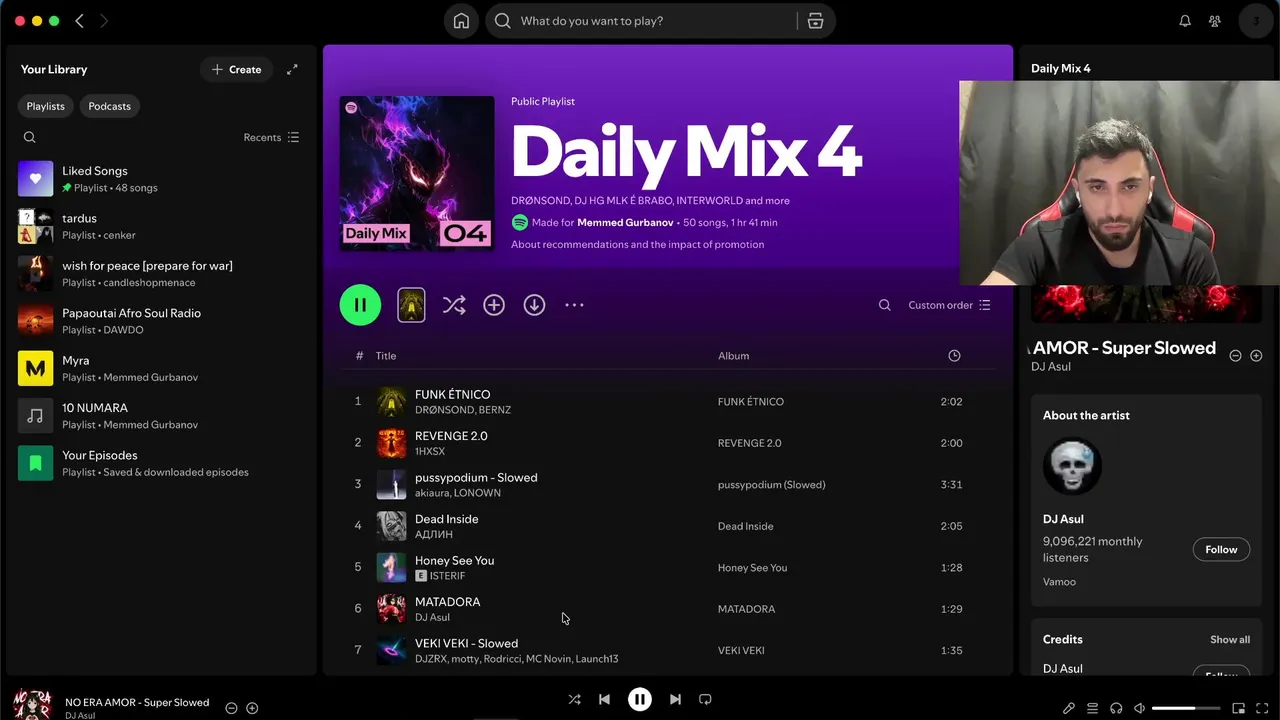The height and width of the screenshot is (720, 1280).
Task: Open the MATADORA album link
Action: point(746,609)
